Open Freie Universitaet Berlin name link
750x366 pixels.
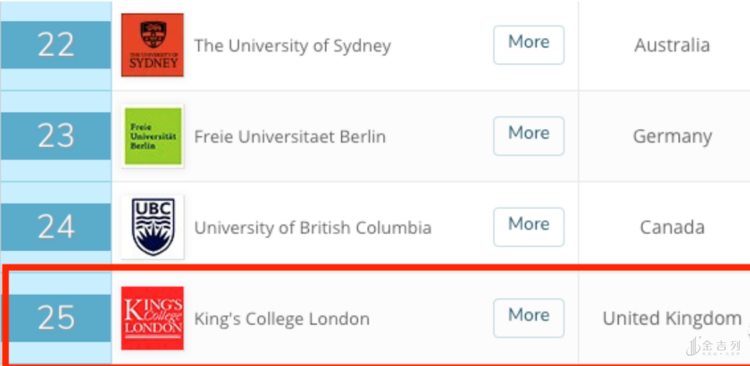pos(290,137)
